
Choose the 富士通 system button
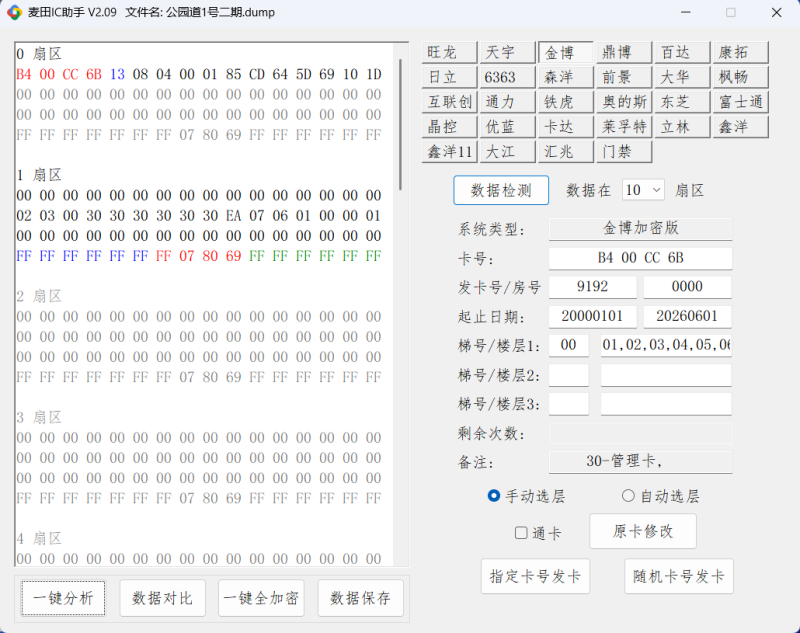[x=740, y=102]
